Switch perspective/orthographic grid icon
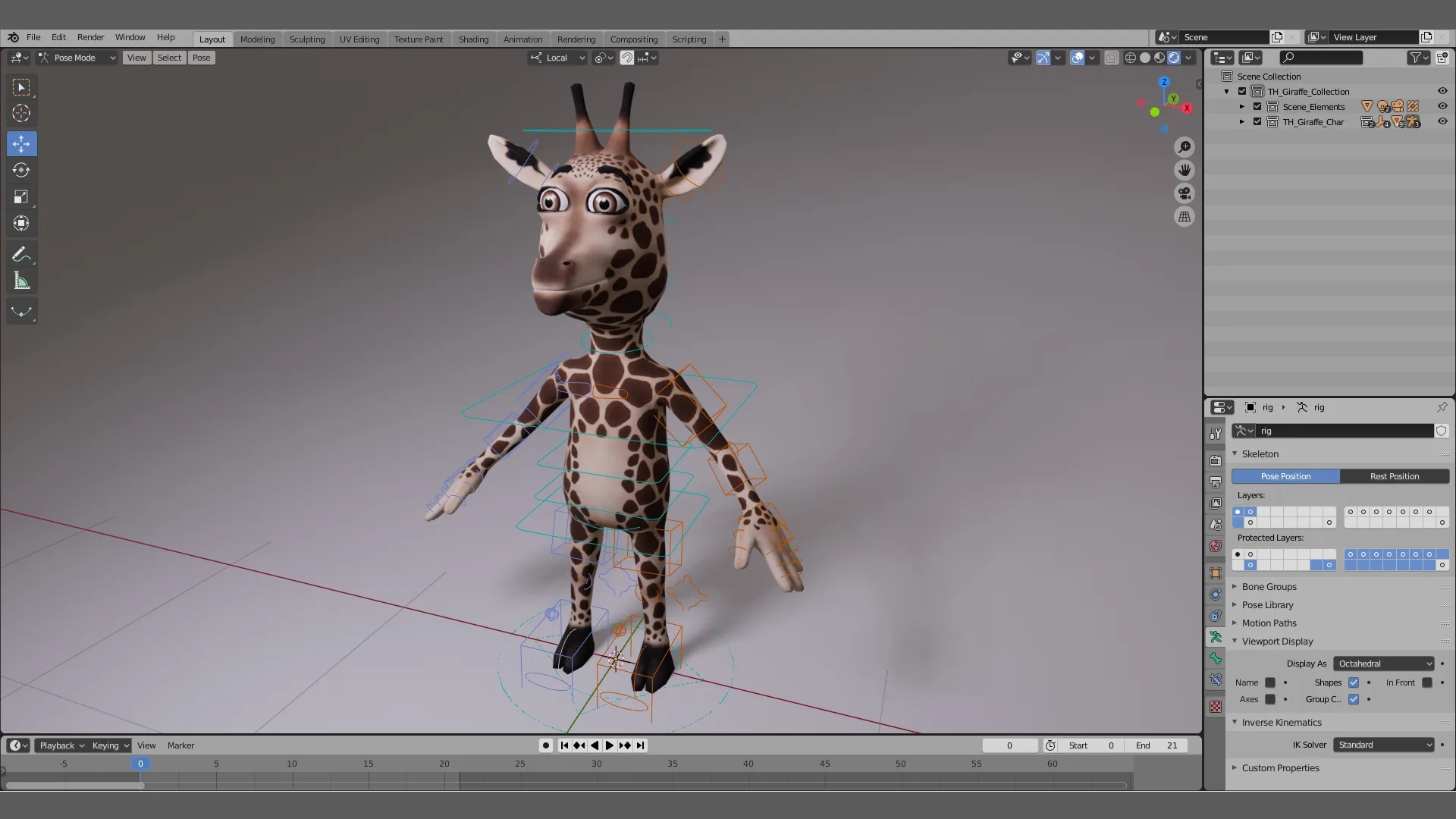Screen dimensions: 1456x819 coord(1184,217)
